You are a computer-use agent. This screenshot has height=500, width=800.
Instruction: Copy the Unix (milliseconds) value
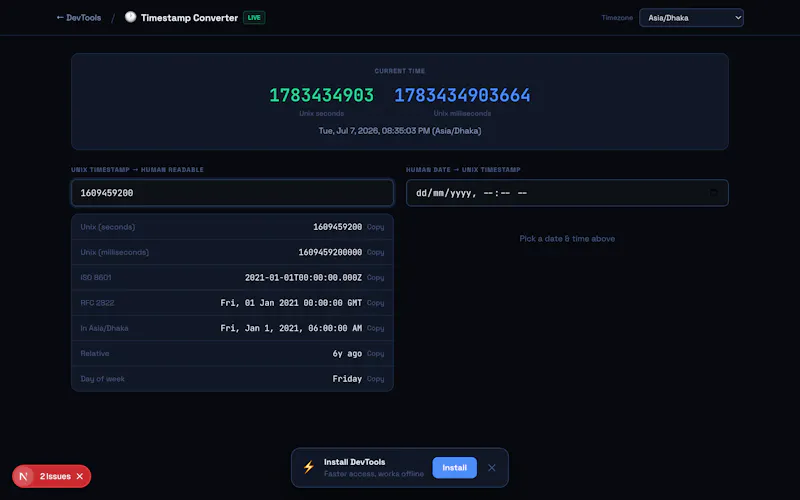[376, 253]
